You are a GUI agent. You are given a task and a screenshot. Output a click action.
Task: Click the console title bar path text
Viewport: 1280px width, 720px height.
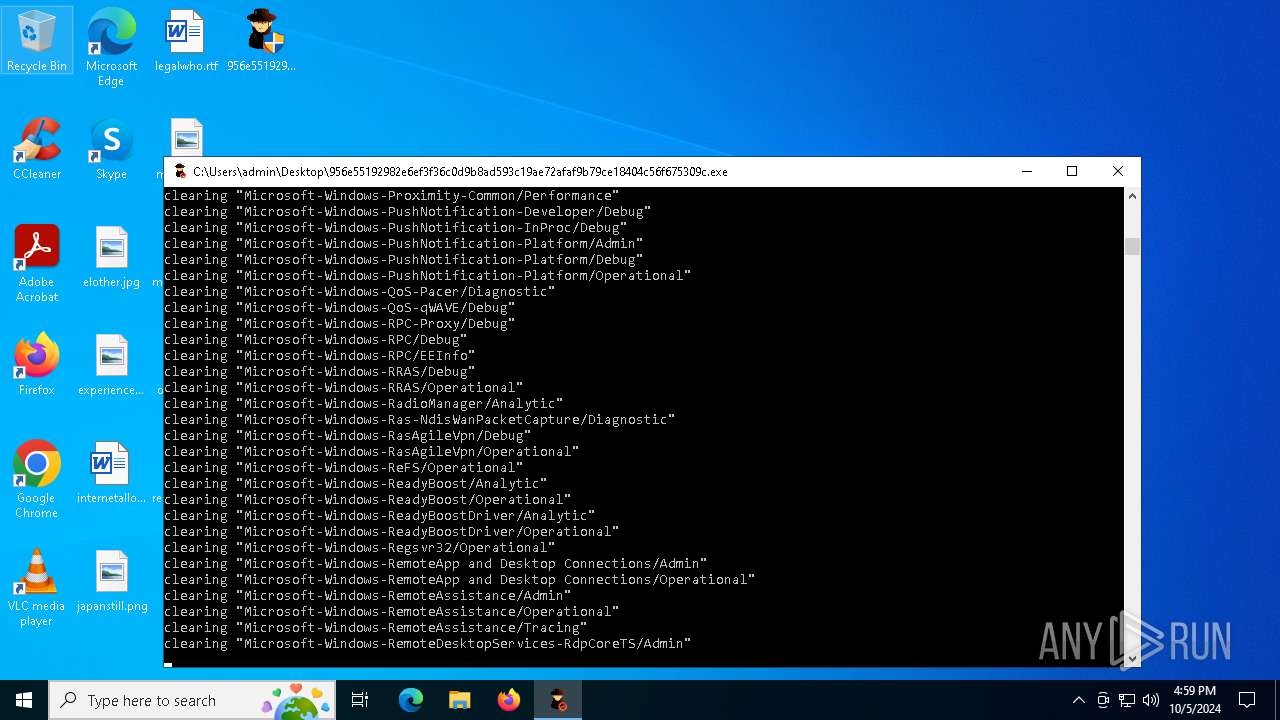click(x=460, y=172)
